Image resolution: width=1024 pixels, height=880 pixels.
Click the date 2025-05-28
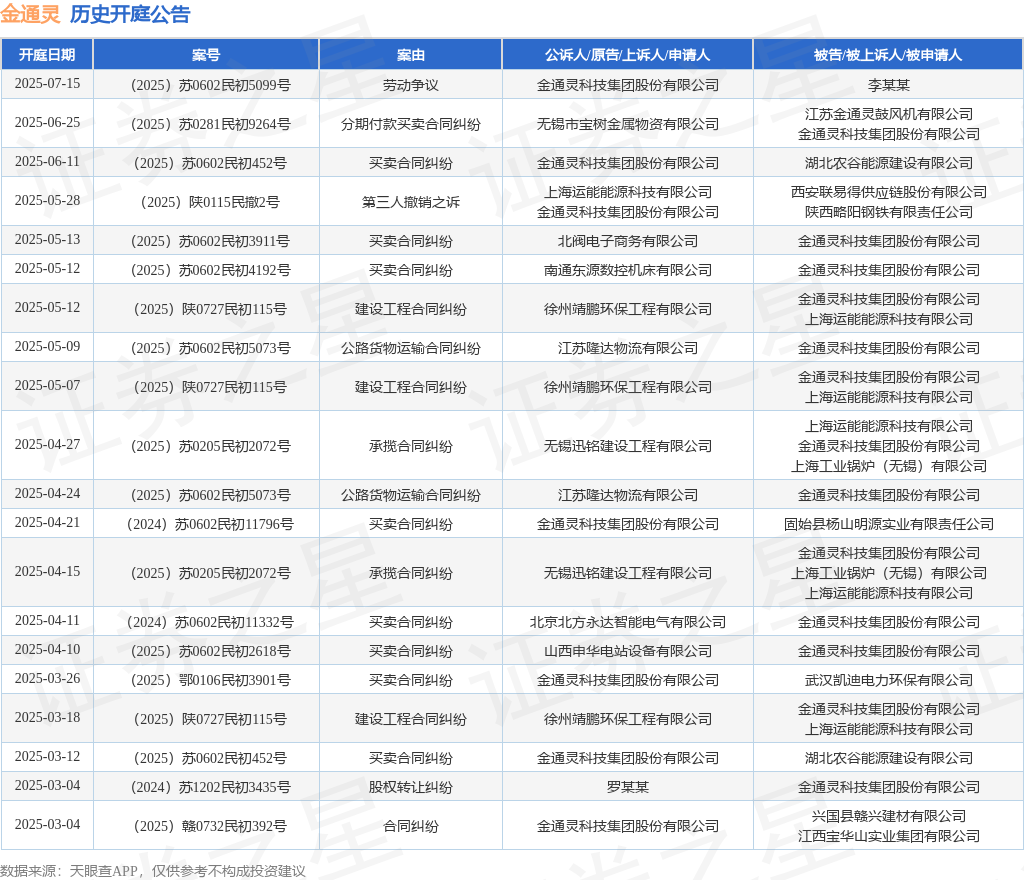47,201
